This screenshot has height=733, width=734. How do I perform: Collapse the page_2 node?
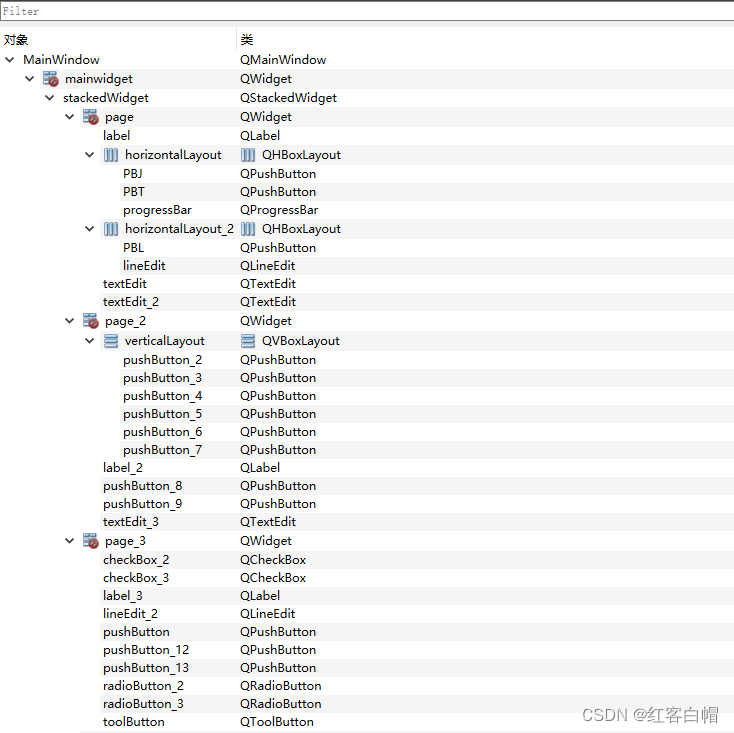[x=70, y=321]
